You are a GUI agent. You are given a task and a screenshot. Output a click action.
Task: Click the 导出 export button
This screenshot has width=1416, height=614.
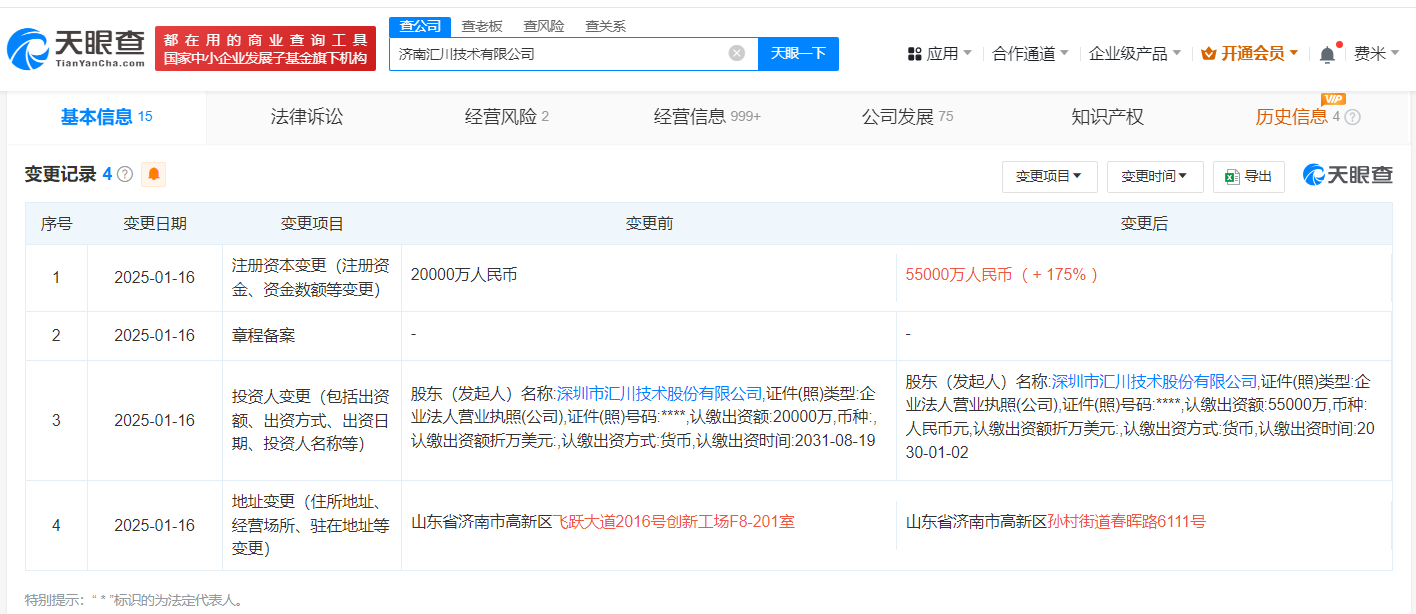[1248, 176]
